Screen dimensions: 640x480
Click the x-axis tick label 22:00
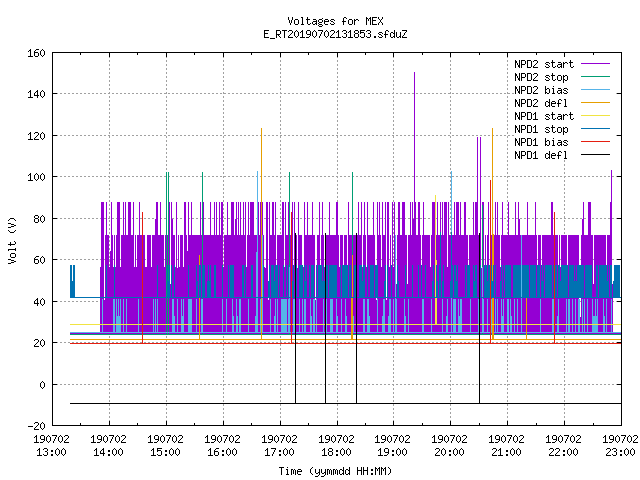(563, 452)
